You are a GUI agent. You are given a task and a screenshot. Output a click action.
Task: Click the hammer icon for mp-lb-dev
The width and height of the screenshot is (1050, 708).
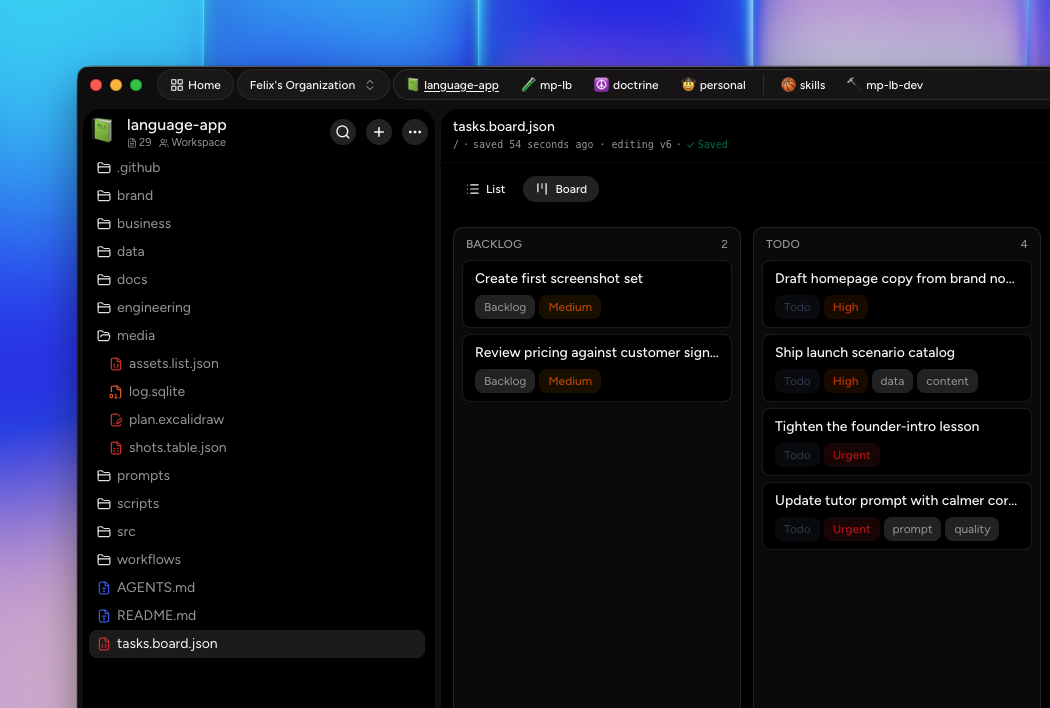pos(852,84)
